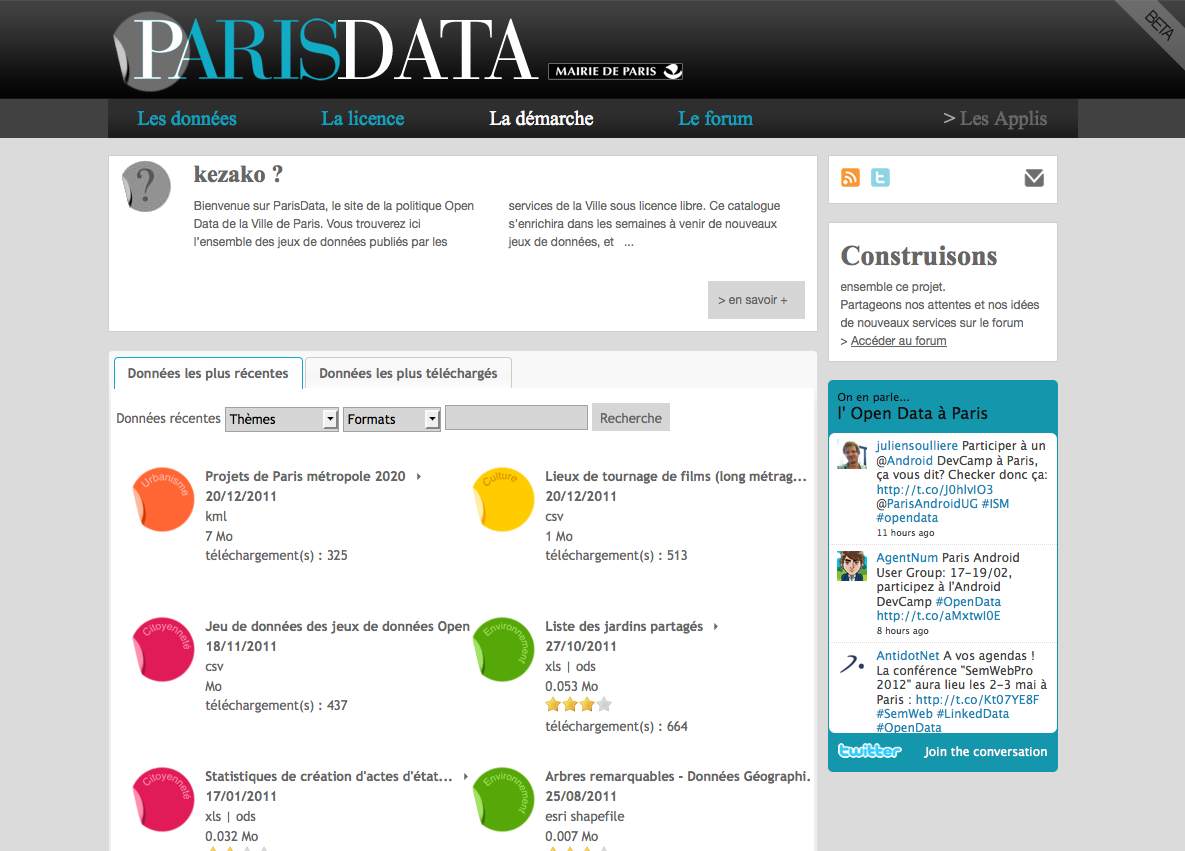Open the Thèmes dropdown
The height and width of the screenshot is (851, 1185).
point(282,419)
